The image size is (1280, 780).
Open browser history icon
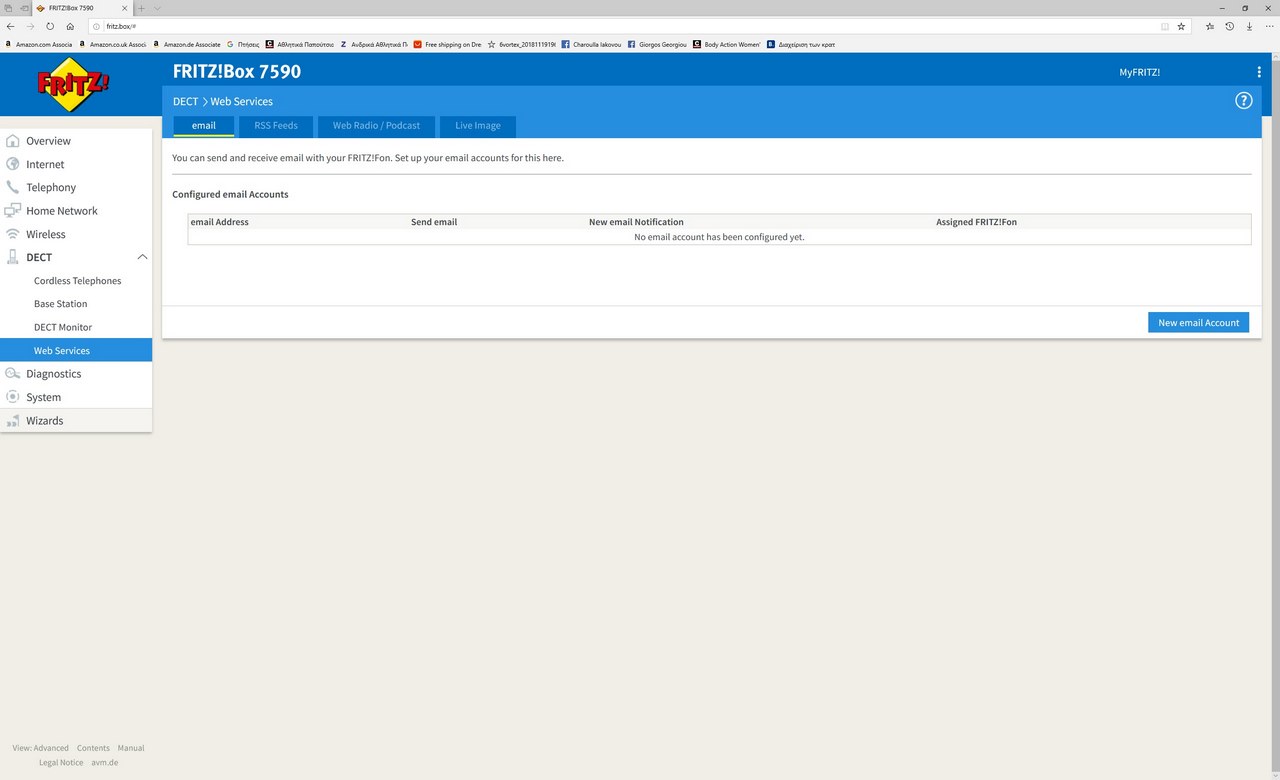pos(1230,26)
